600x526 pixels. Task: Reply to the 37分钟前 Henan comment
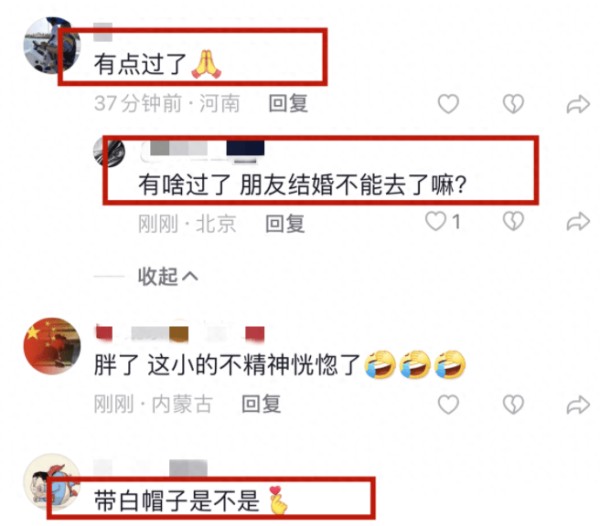288,103
